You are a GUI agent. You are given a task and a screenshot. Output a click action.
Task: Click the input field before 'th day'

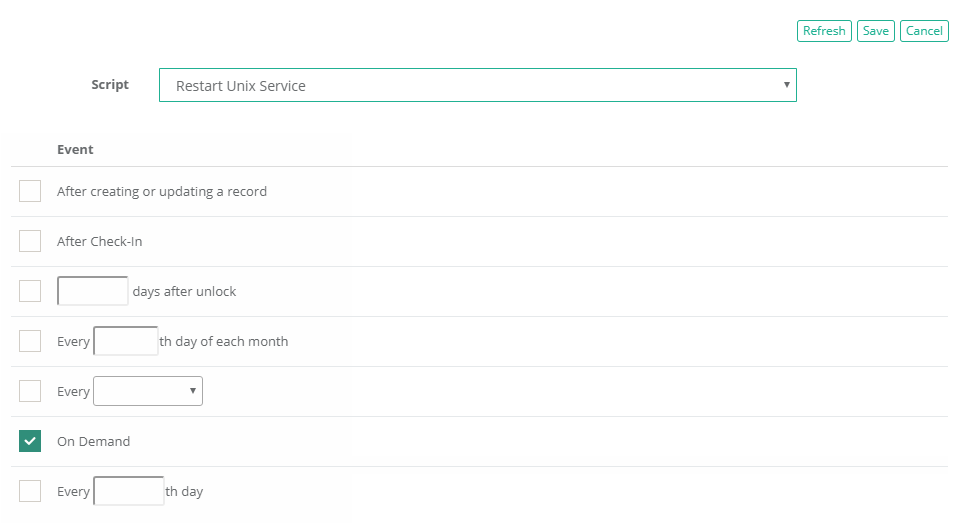point(128,491)
